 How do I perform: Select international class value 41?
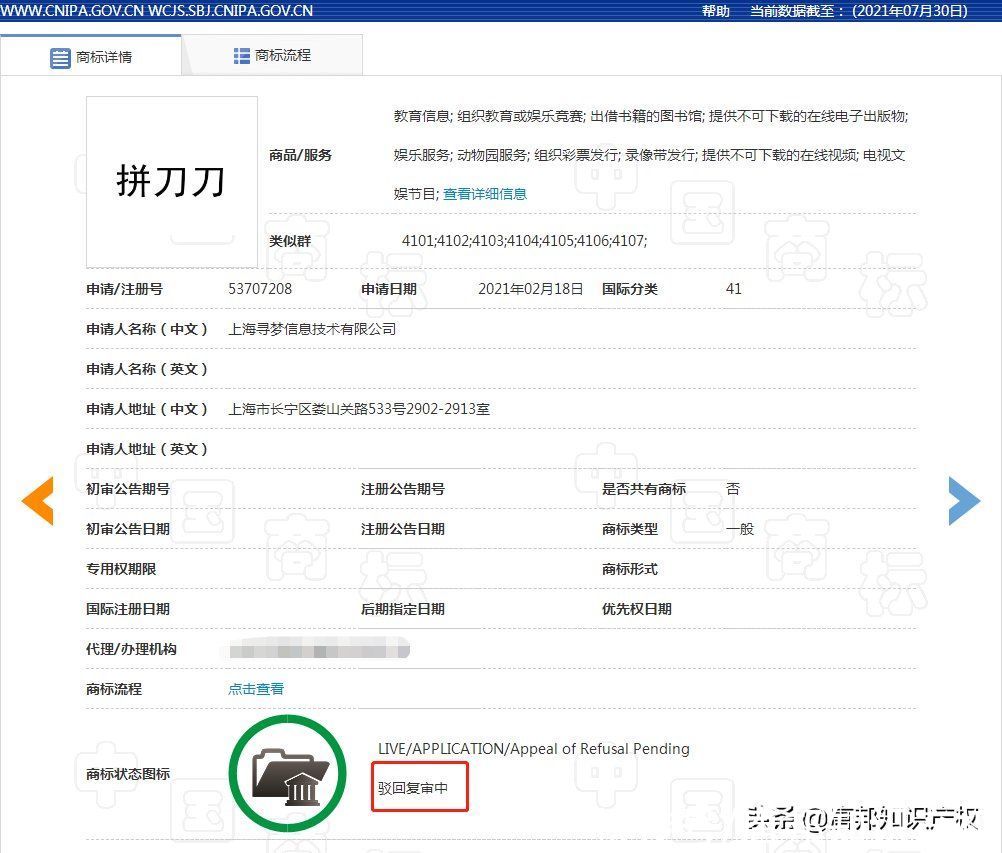tap(734, 289)
